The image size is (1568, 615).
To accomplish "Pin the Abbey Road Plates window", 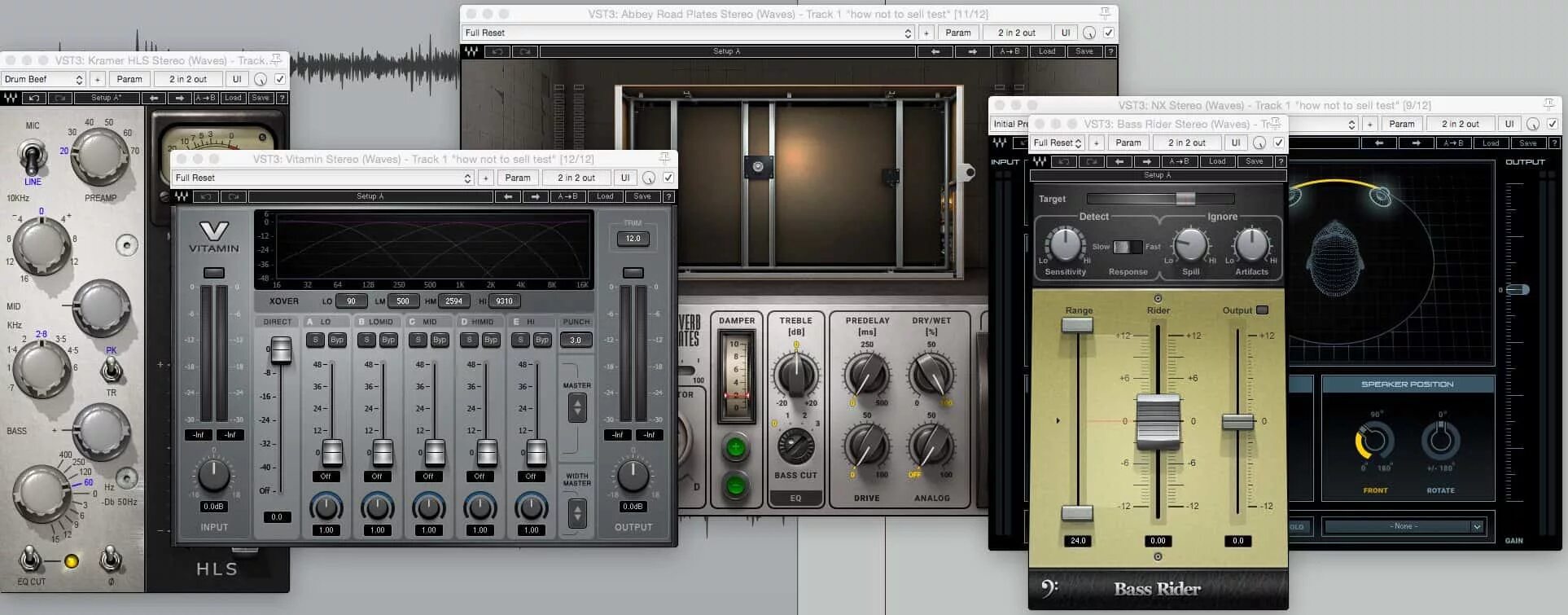I will pos(1105,13).
